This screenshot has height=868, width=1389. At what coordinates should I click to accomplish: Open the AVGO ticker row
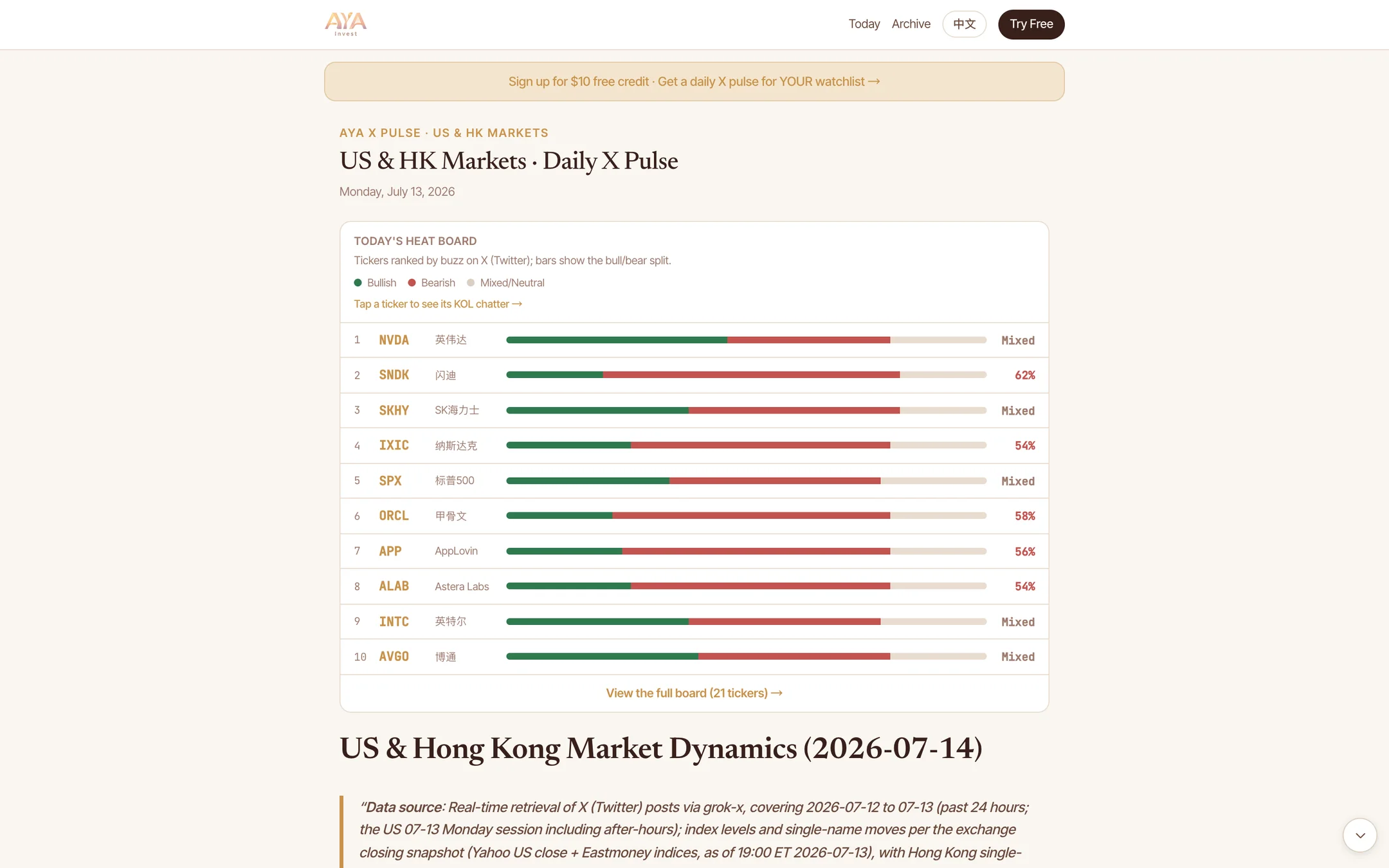pos(694,656)
